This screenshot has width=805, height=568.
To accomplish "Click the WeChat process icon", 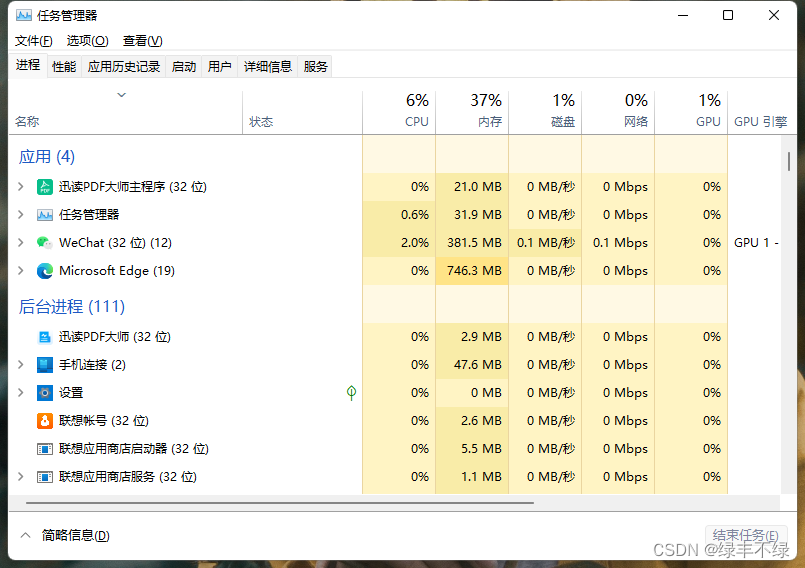I will (x=45, y=242).
